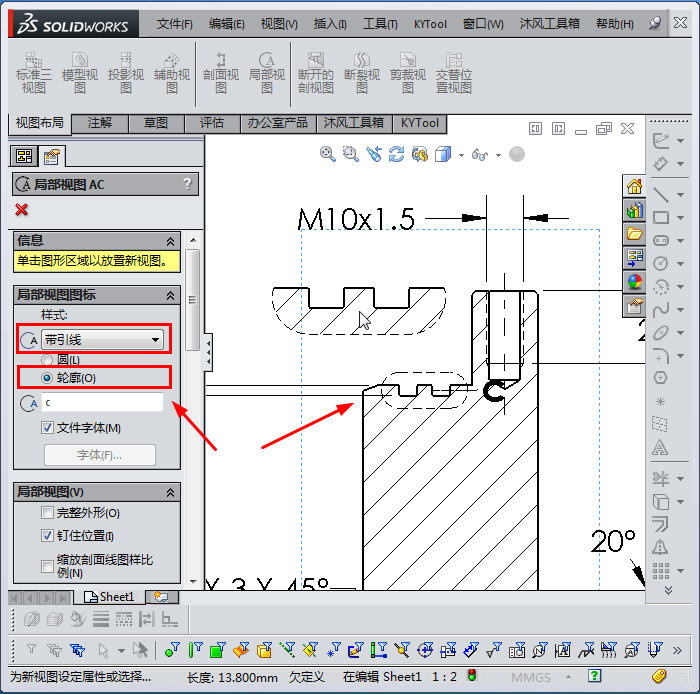Click the help question mark in property panel
Image resolution: width=700 pixels, height=694 pixels.
click(x=187, y=184)
